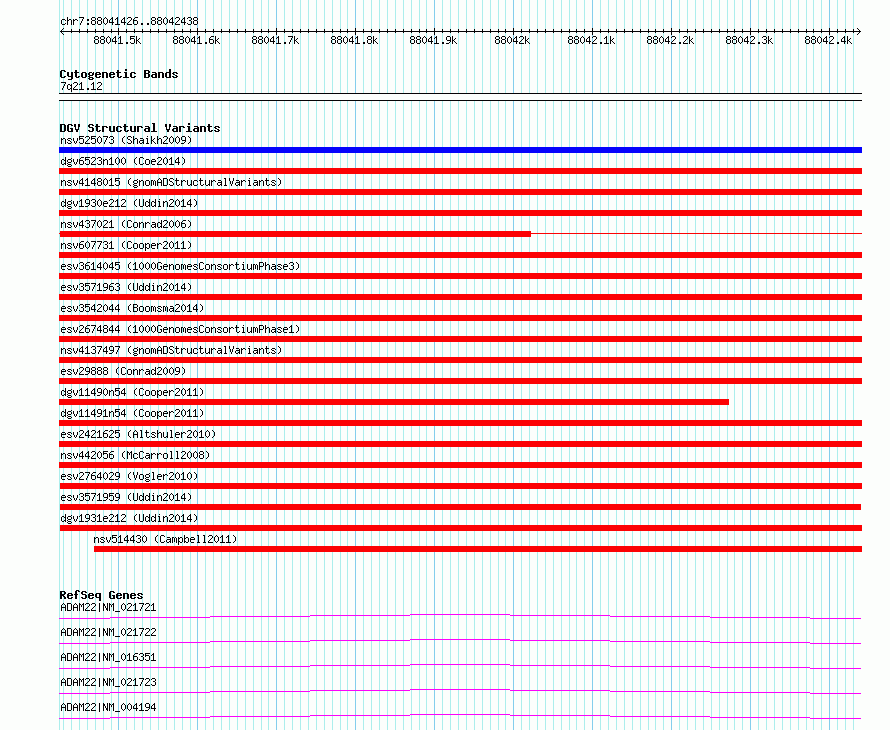Click the chr7:88041426..88042438 coordinate label
This screenshot has width=890, height=730.
point(129,22)
